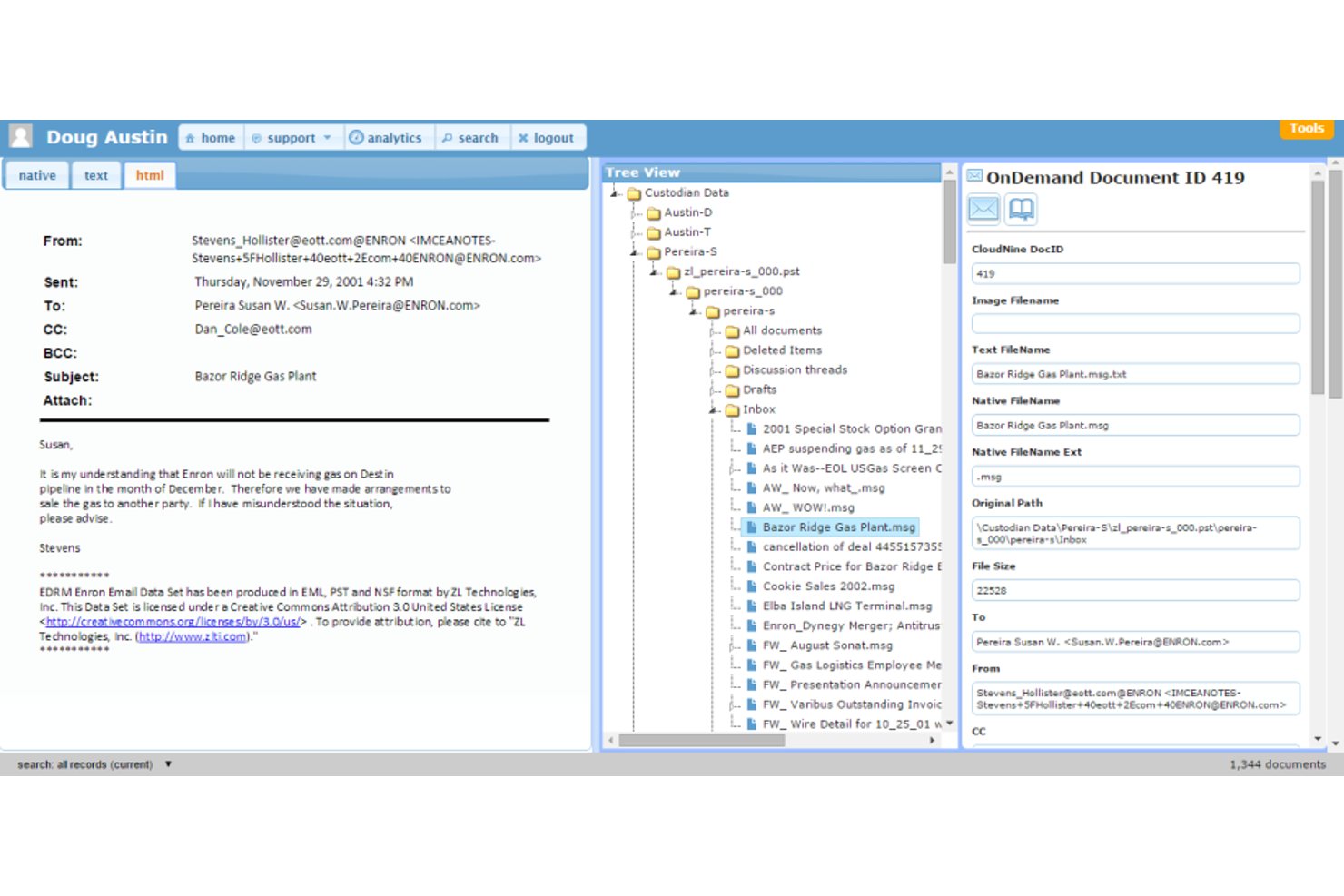
Task: Click the Austin-T folder icon
Action: click(x=654, y=233)
